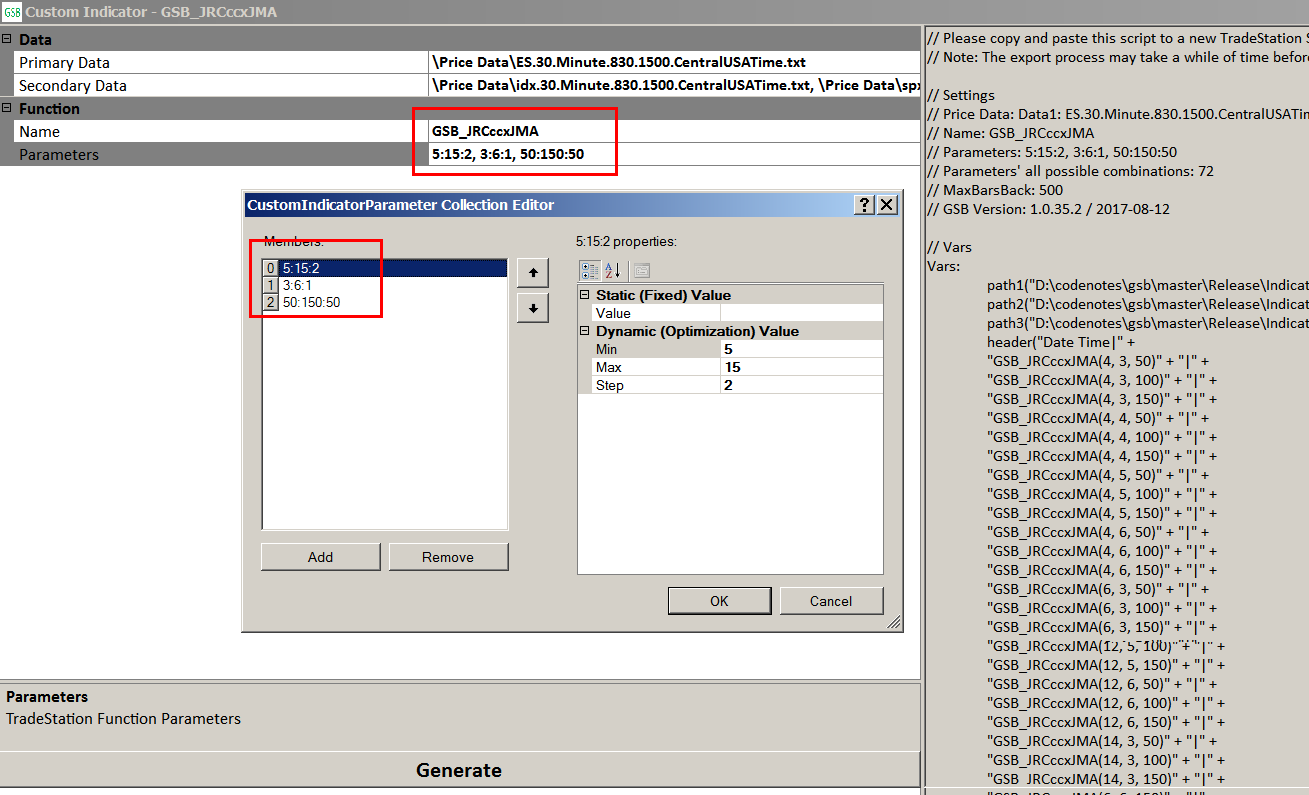
Task: Open Property Pages icon in grid toolbar
Action: tap(641, 270)
